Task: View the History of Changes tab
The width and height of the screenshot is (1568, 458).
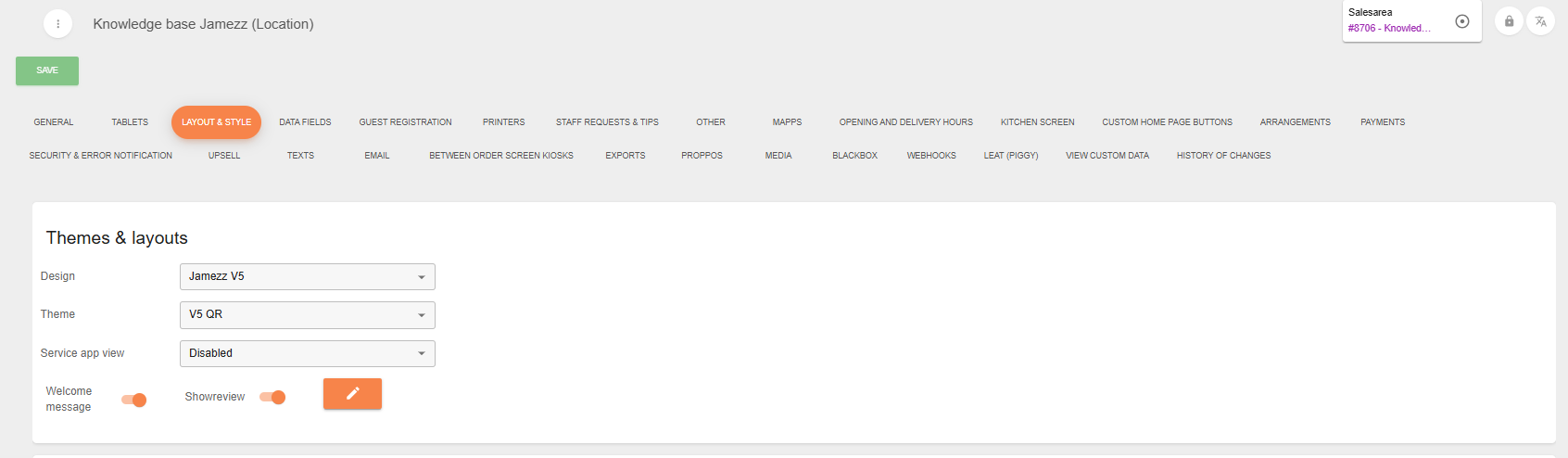Action: coord(1223,156)
